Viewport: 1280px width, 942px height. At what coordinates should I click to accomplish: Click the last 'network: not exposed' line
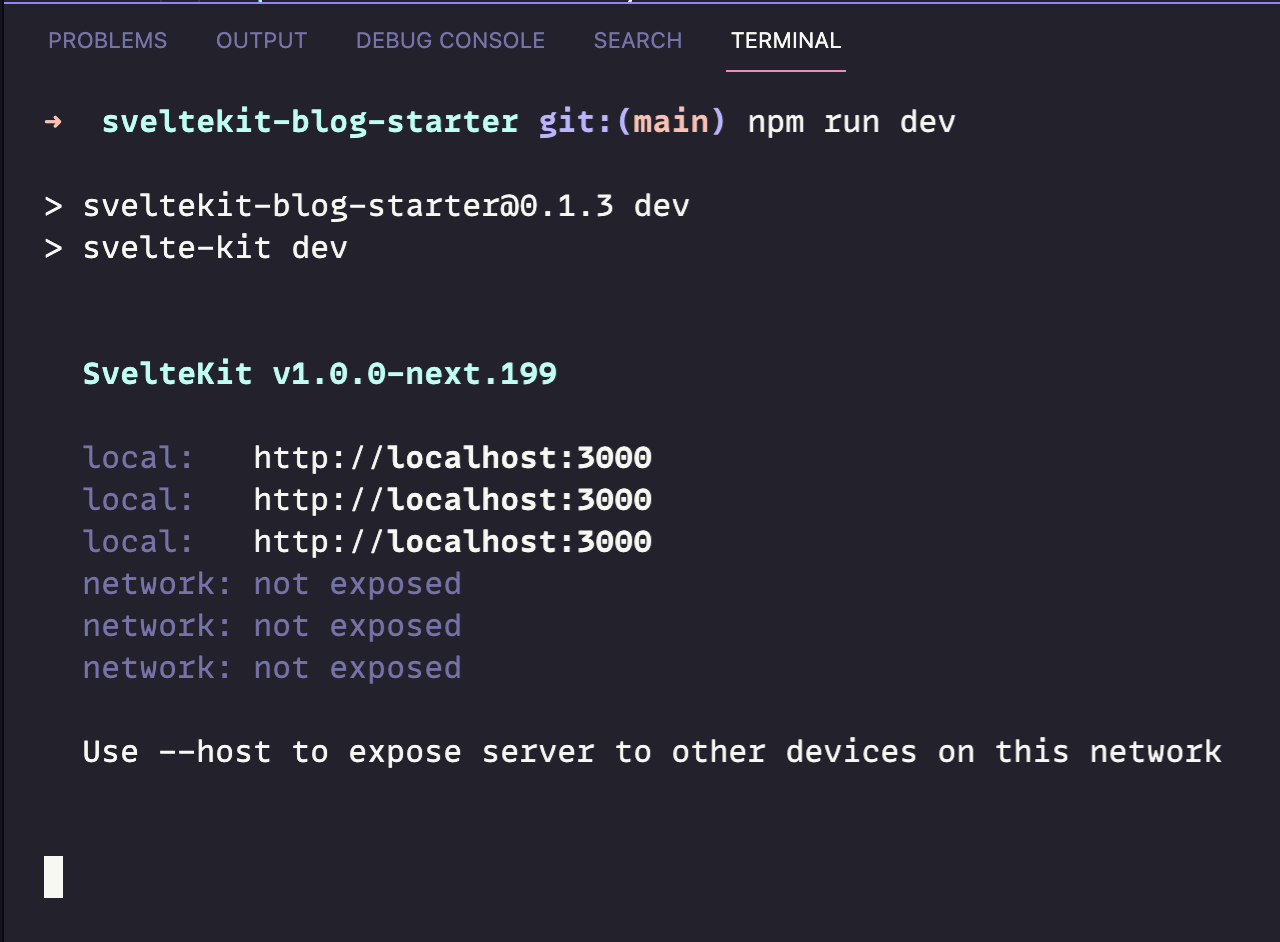point(272,668)
